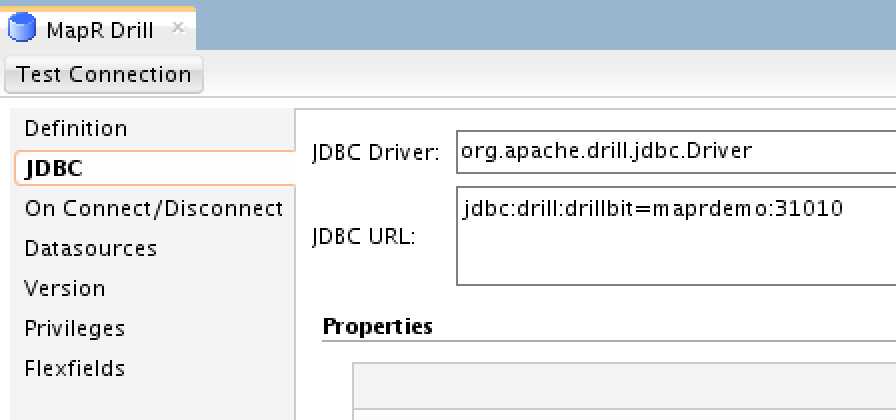896x420 pixels.
Task: Click the Test Connection button
Action: point(103,75)
